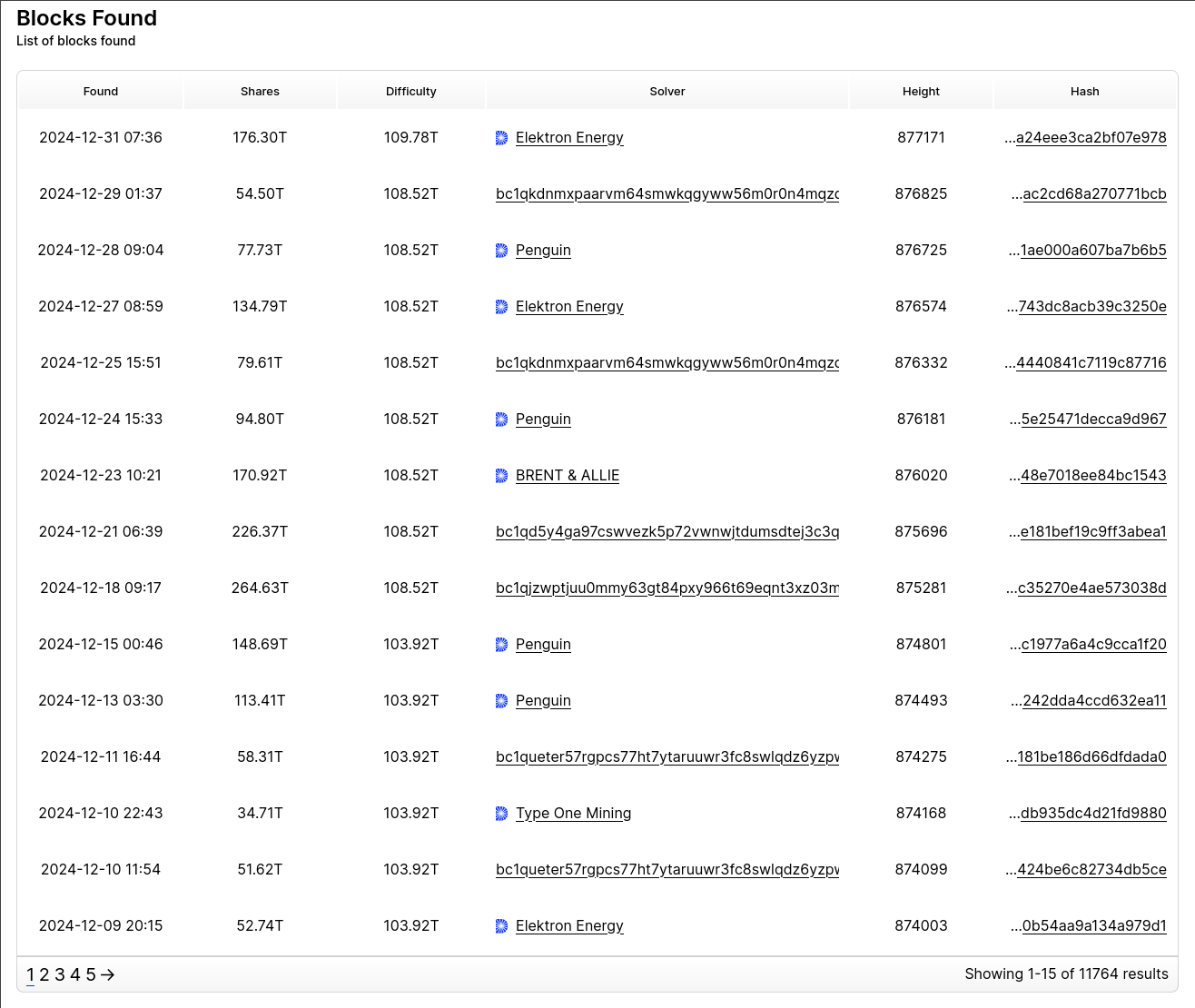Open Elektron Energy solver for block 877171
Image resolution: width=1195 pixels, height=1008 pixels.
(x=569, y=138)
